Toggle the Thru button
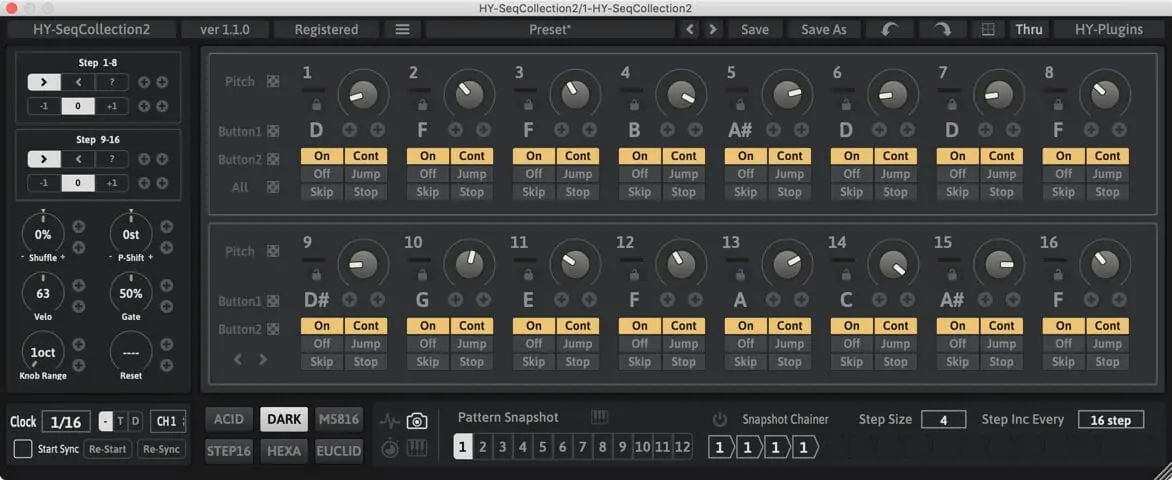1172x480 pixels. (x=1028, y=29)
